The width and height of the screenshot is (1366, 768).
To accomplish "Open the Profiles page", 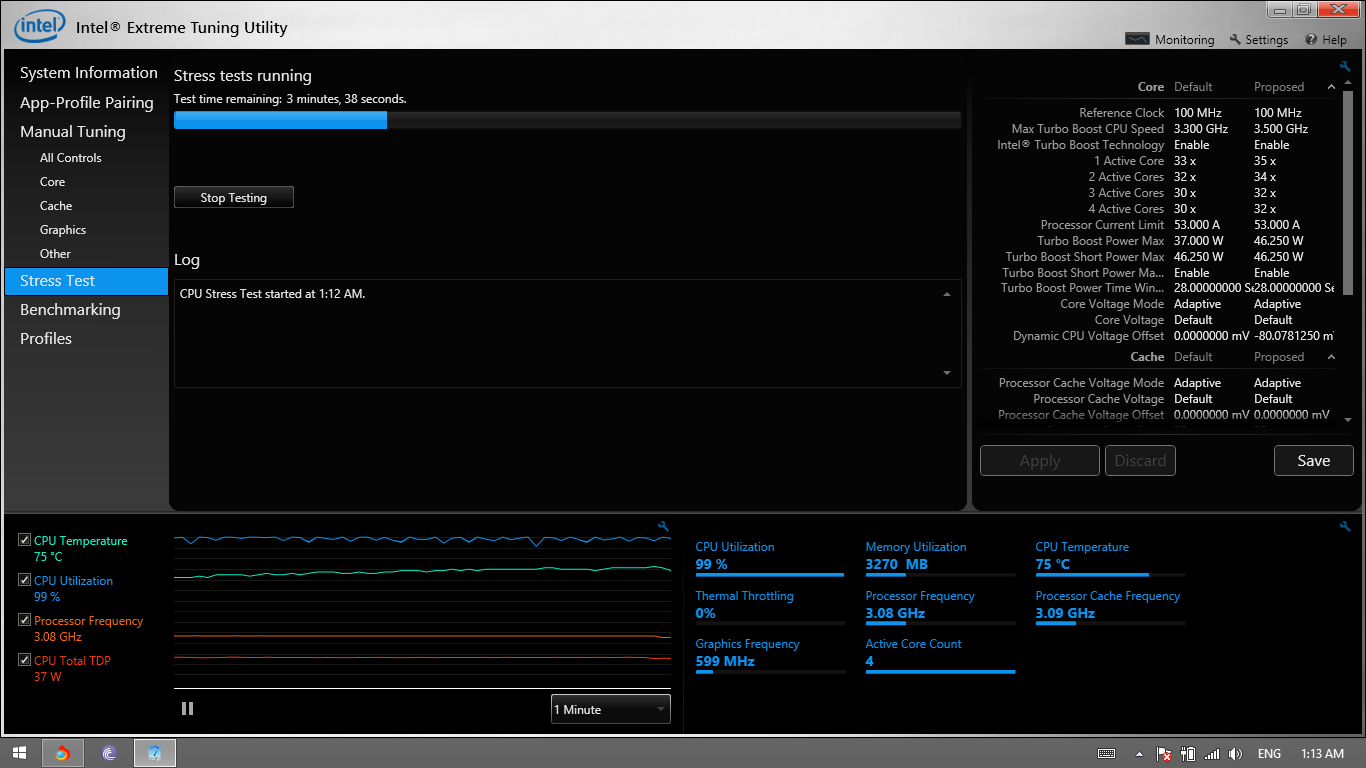I will (x=46, y=338).
